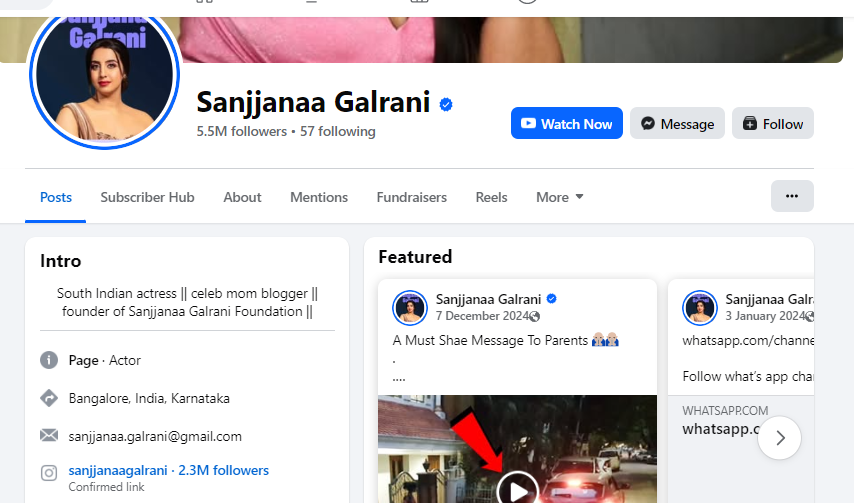
Task: Click the location icon beside Bangalore
Action: 49,398
